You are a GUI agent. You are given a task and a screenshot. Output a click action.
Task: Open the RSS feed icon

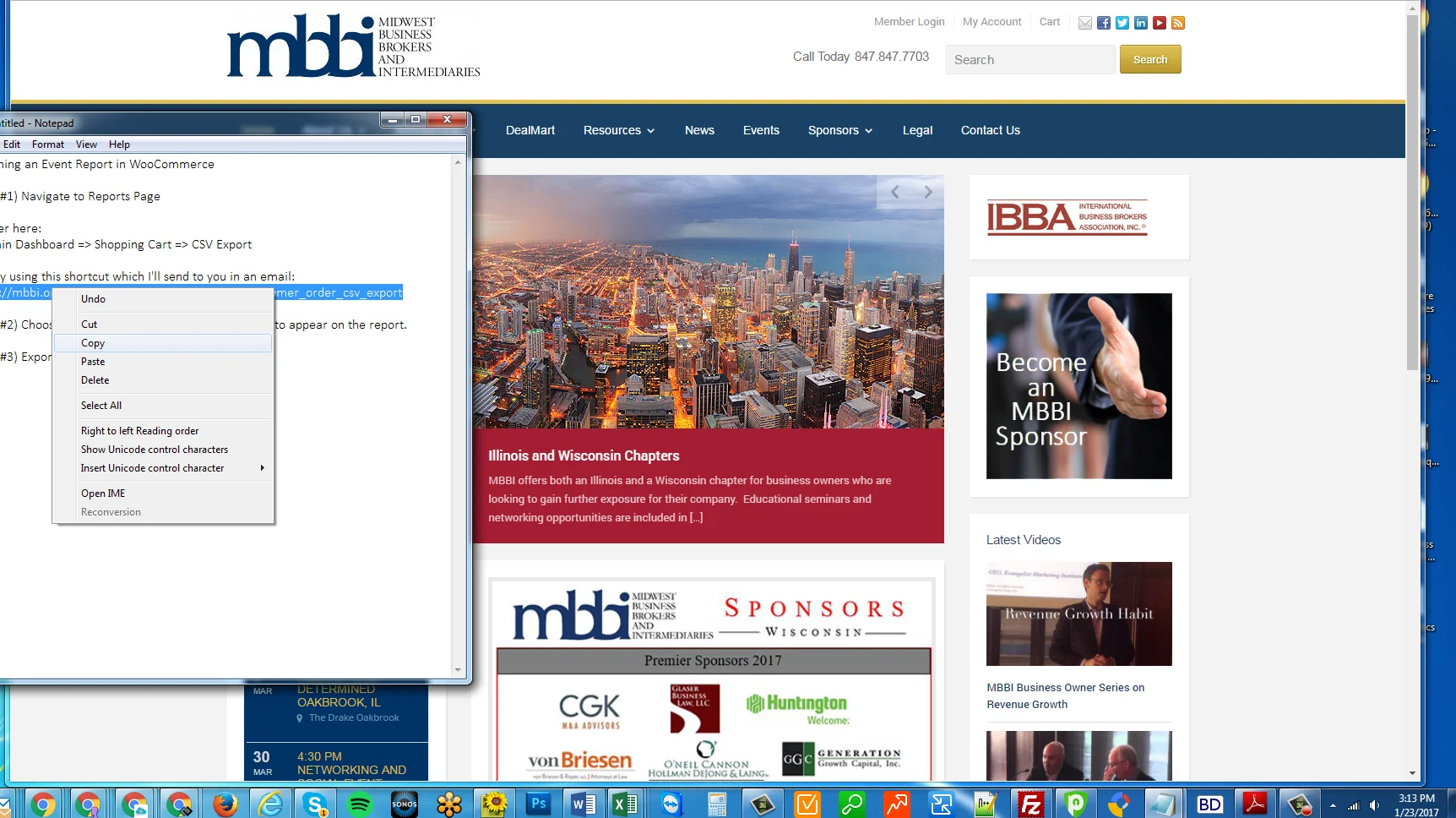1178,23
